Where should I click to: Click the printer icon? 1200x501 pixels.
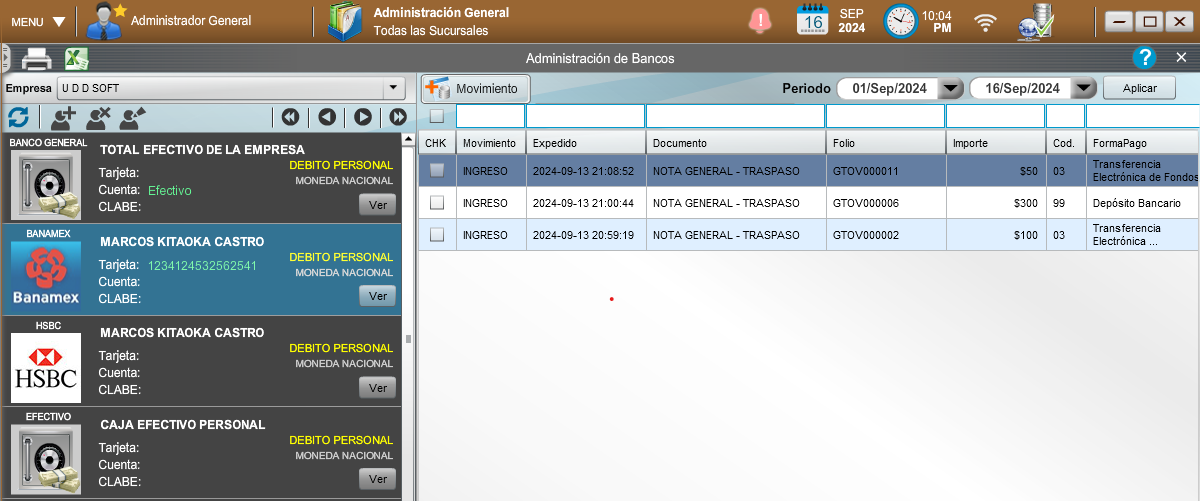(x=36, y=59)
